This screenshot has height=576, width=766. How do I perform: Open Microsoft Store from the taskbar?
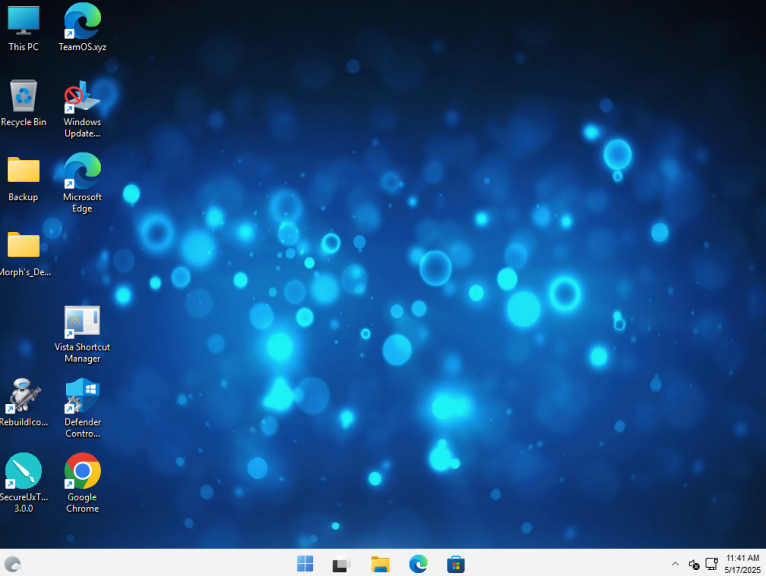point(455,564)
